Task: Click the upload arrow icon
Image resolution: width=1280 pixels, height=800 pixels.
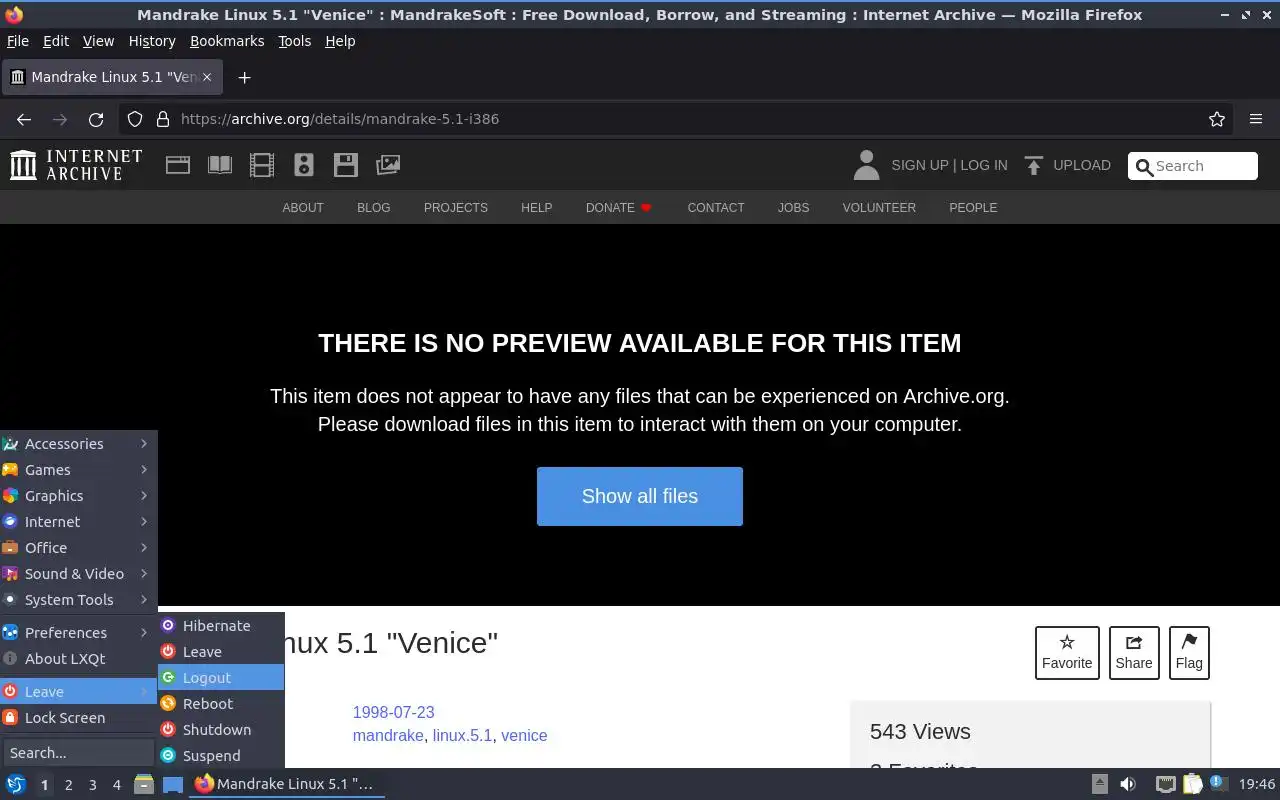Action: (1034, 165)
